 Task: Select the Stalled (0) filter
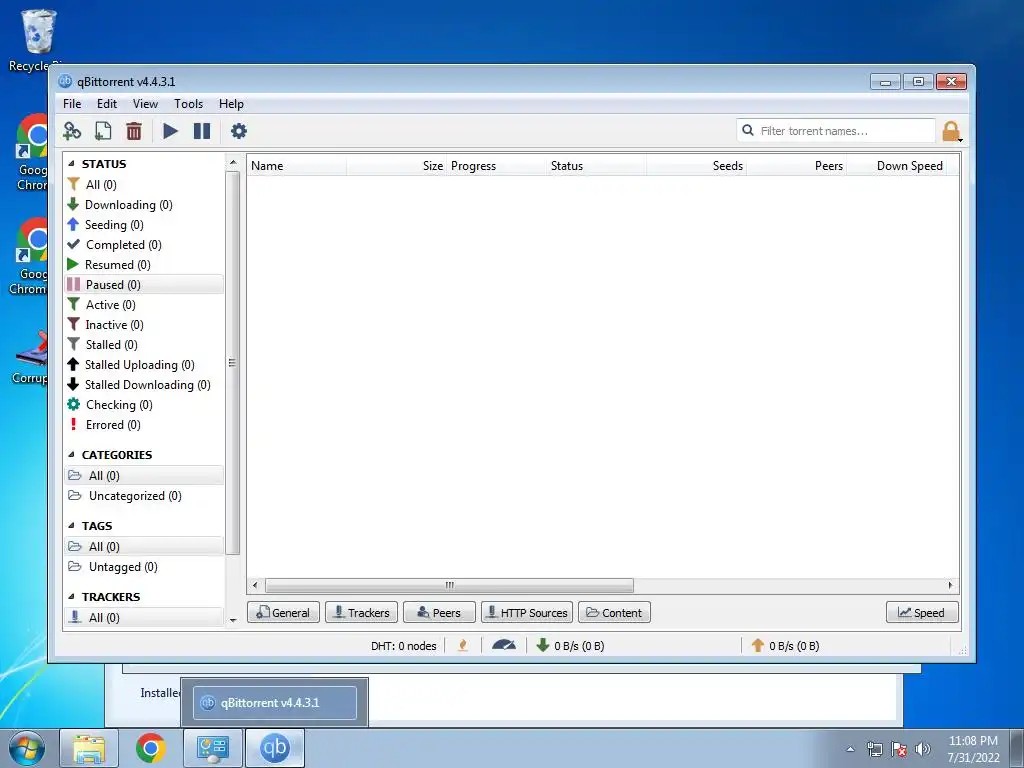pyautogui.click(x=144, y=345)
